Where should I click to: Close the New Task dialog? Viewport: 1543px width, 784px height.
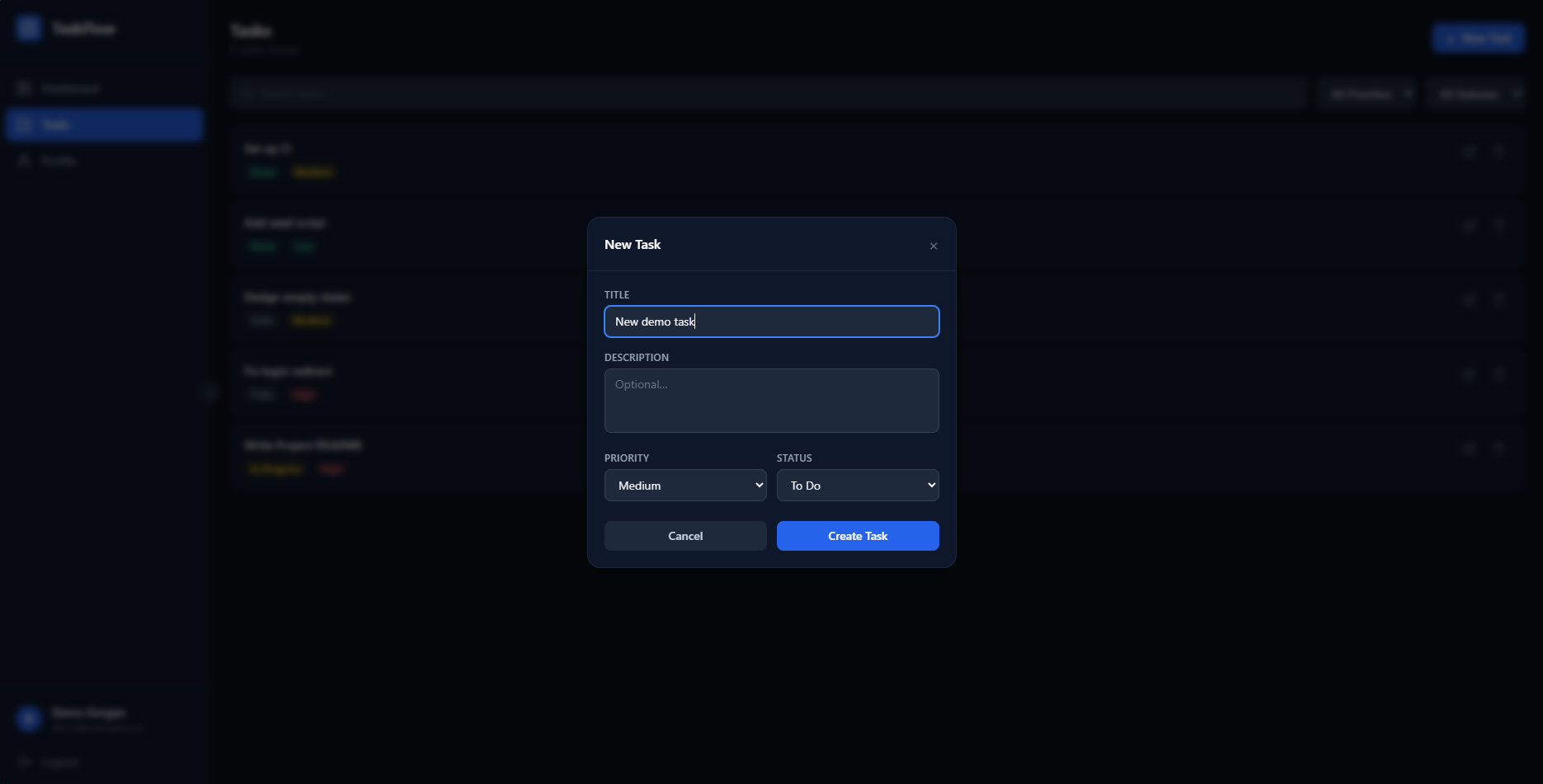(x=934, y=246)
